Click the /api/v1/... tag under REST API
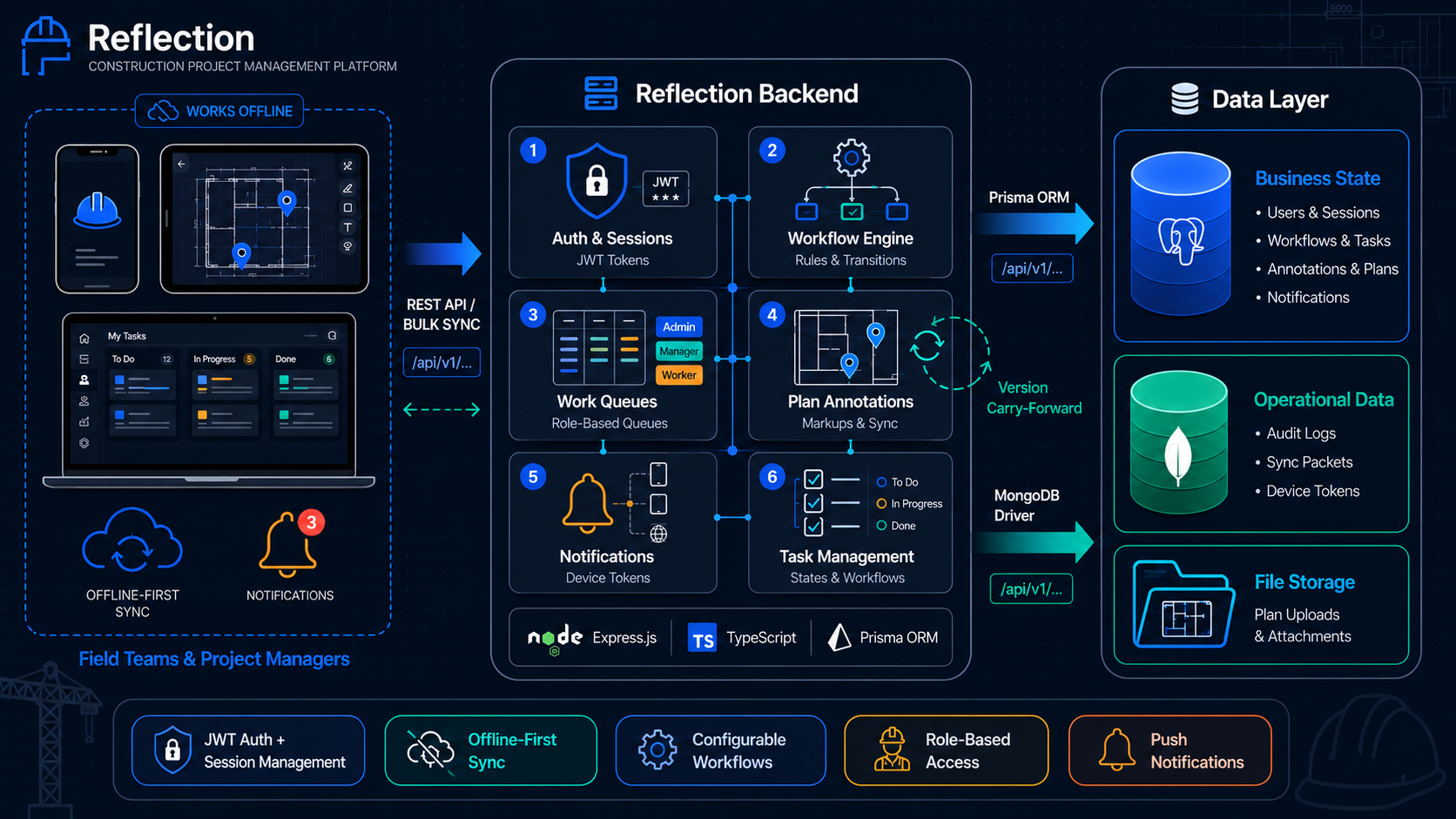This screenshot has width=1456, height=819. [x=442, y=363]
